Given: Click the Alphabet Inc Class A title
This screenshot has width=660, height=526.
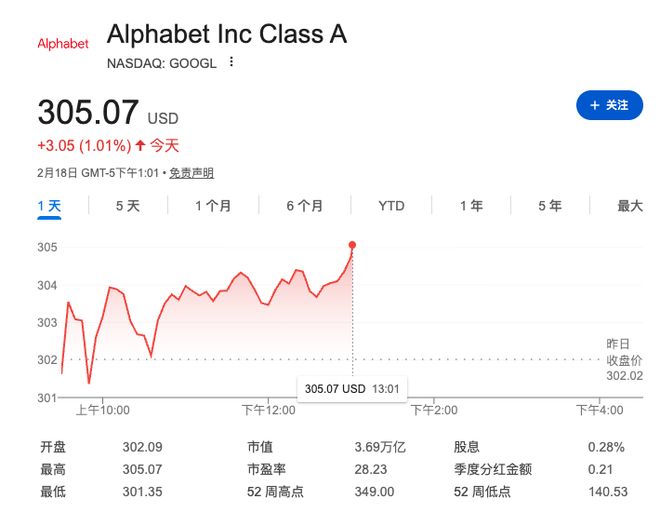Looking at the screenshot, I should coord(227,34).
